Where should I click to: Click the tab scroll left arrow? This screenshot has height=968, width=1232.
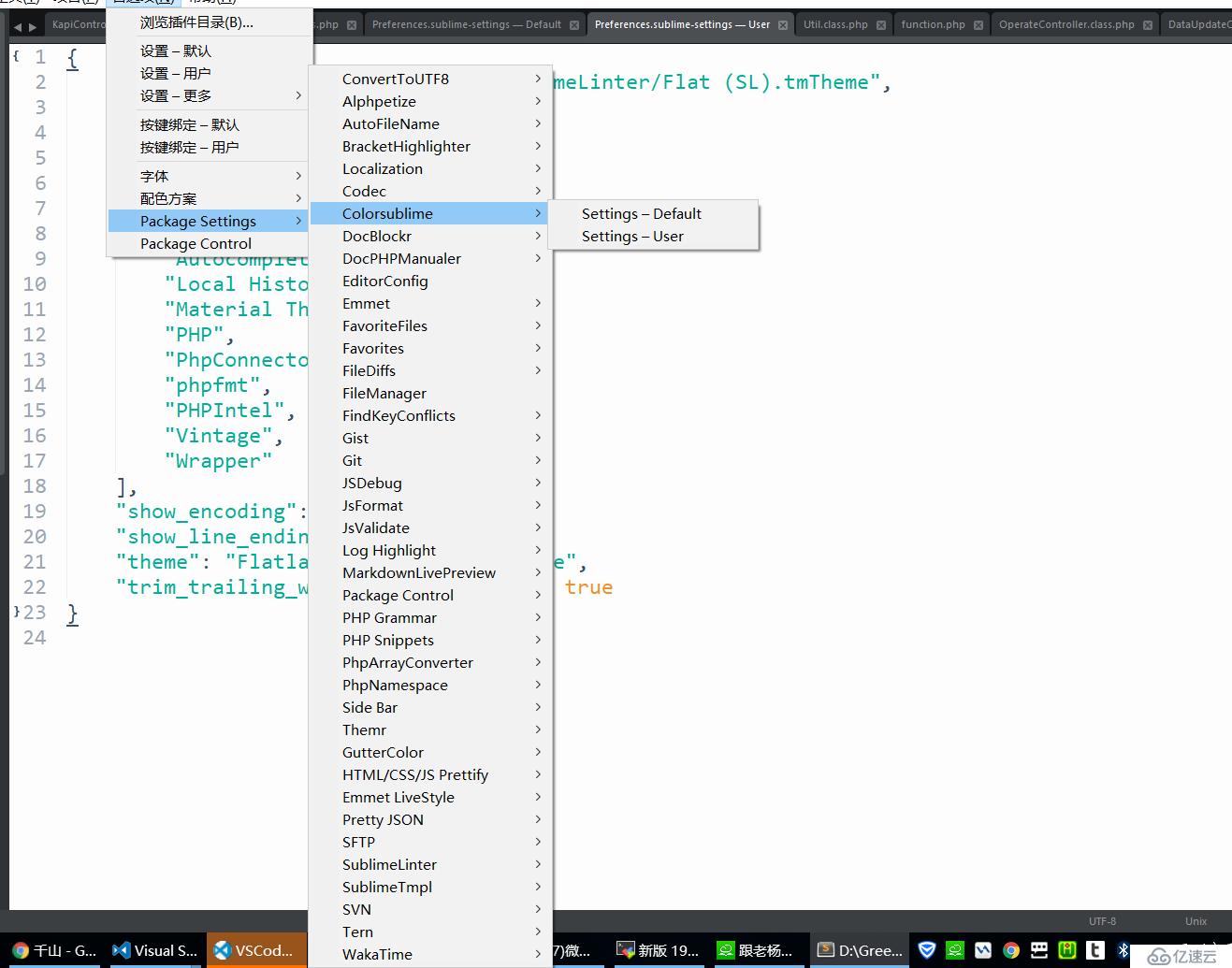(17, 27)
